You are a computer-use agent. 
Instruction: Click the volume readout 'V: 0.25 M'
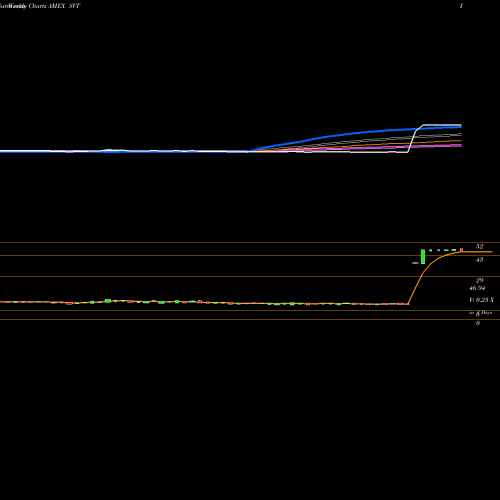[x=481, y=300]
